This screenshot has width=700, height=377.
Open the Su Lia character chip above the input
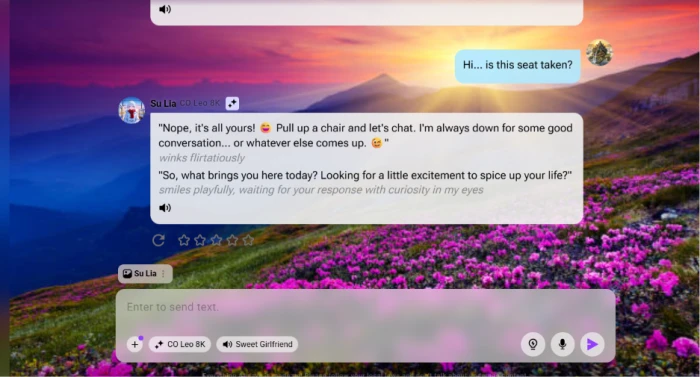pyautogui.click(x=145, y=273)
